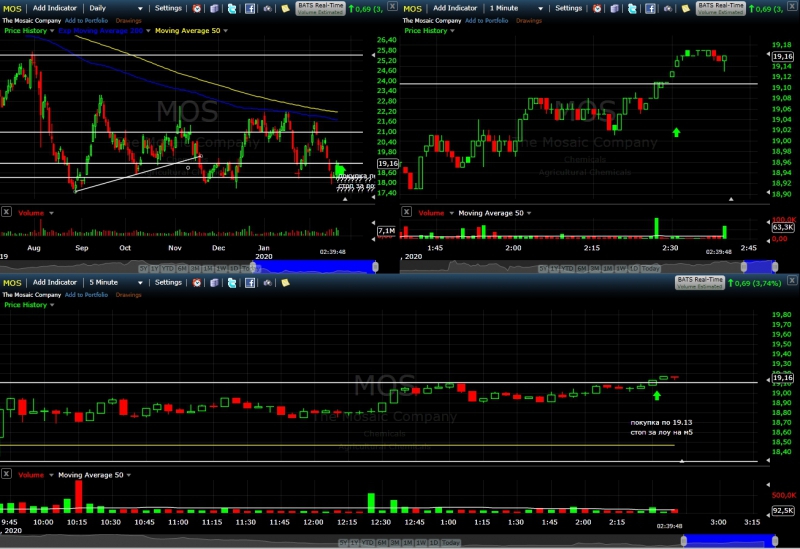The width and height of the screenshot is (800, 549).
Task: Click Add to Portfolio link on Daily chart
Action: (x=86, y=21)
